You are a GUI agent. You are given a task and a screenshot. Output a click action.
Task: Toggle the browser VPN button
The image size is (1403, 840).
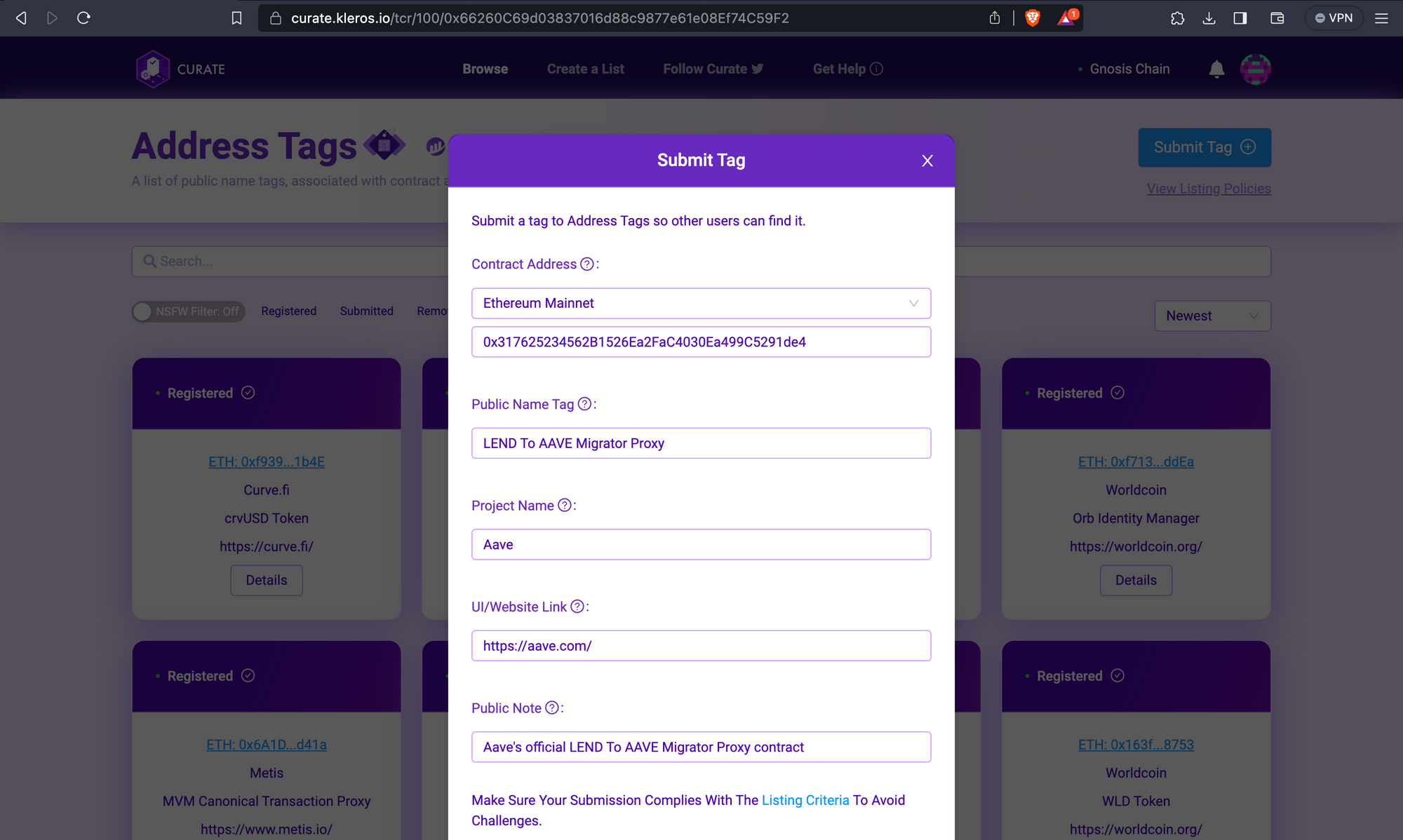coord(1334,18)
